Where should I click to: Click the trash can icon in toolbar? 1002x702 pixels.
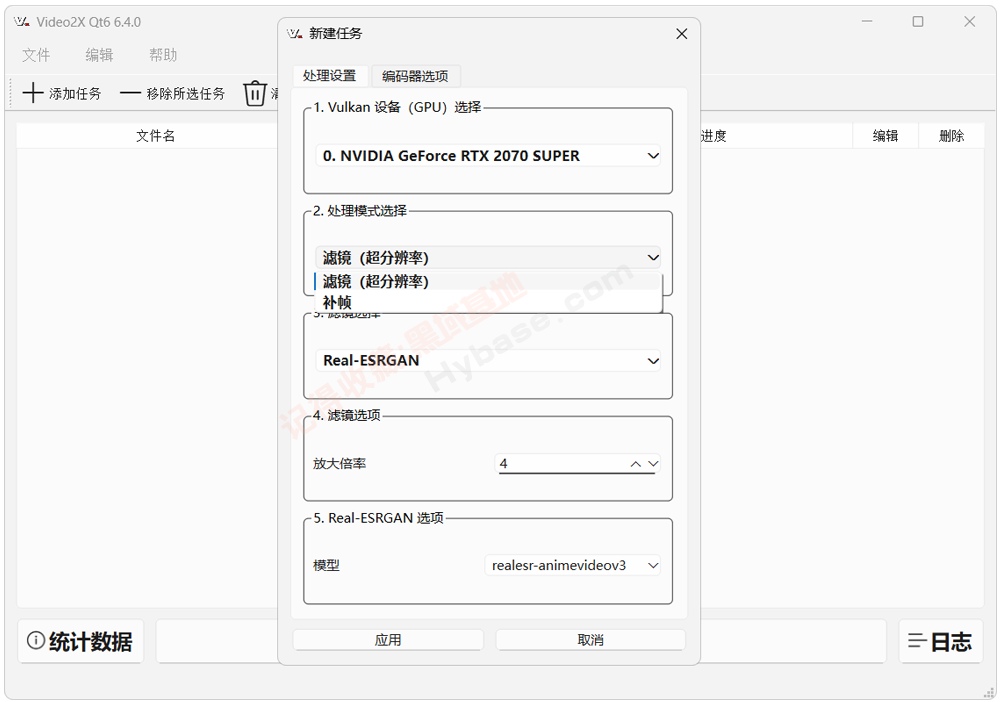(x=255, y=93)
